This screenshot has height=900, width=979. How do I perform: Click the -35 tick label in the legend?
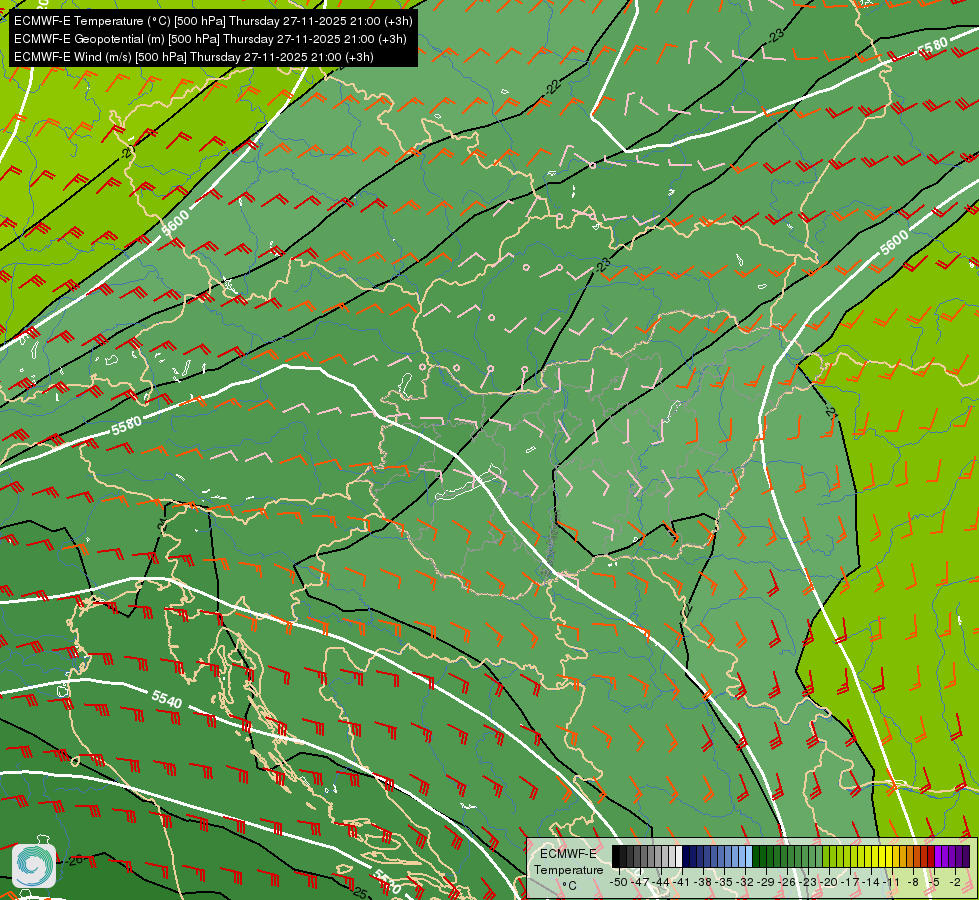(x=724, y=883)
